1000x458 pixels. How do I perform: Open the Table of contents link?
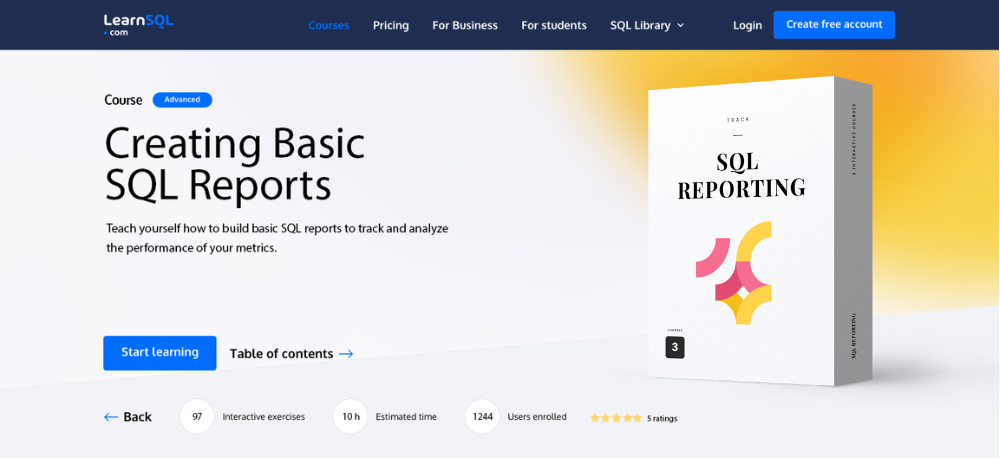tap(291, 353)
